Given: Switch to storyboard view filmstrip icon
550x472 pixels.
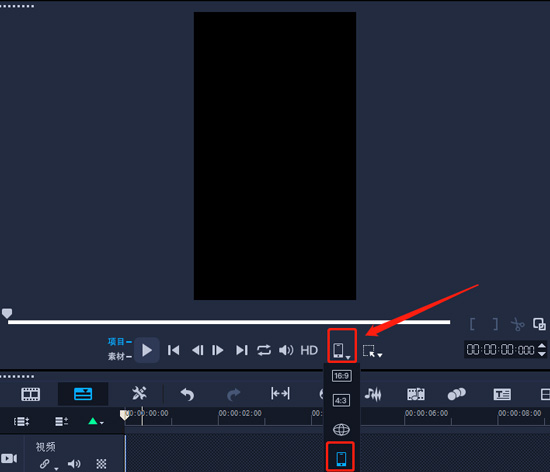Looking at the screenshot, I should 31,394.
